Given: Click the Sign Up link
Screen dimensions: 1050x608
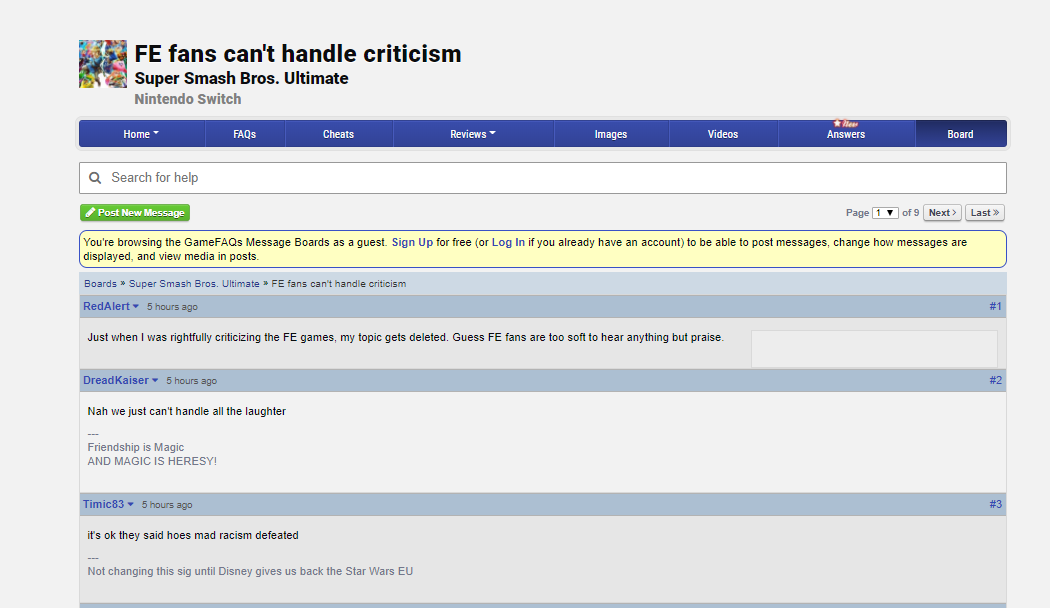Looking at the screenshot, I should pos(412,242).
